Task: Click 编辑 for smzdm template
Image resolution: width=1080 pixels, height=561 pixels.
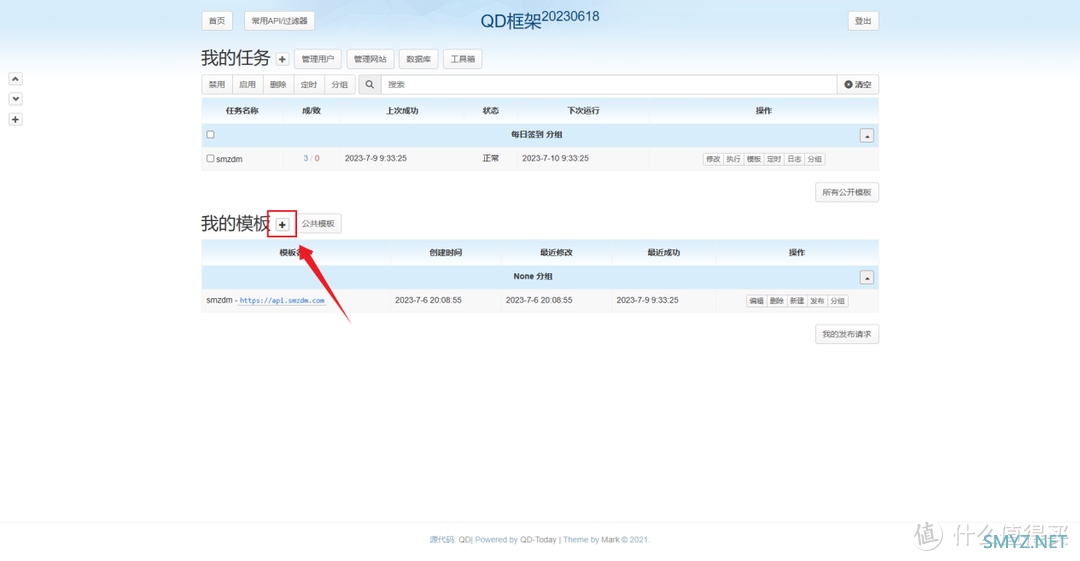Action: click(756, 301)
